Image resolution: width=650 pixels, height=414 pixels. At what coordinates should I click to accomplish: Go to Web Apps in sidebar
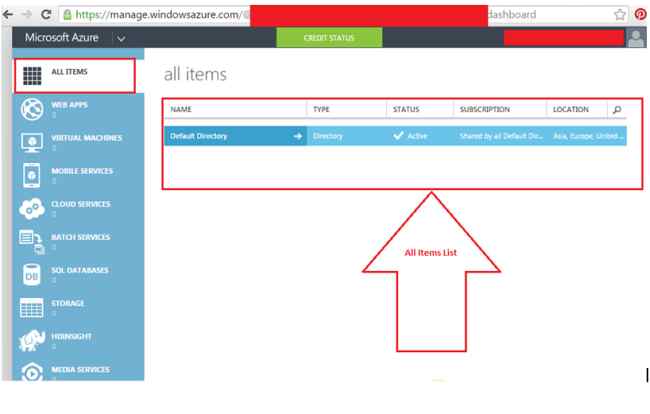point(70,105)
